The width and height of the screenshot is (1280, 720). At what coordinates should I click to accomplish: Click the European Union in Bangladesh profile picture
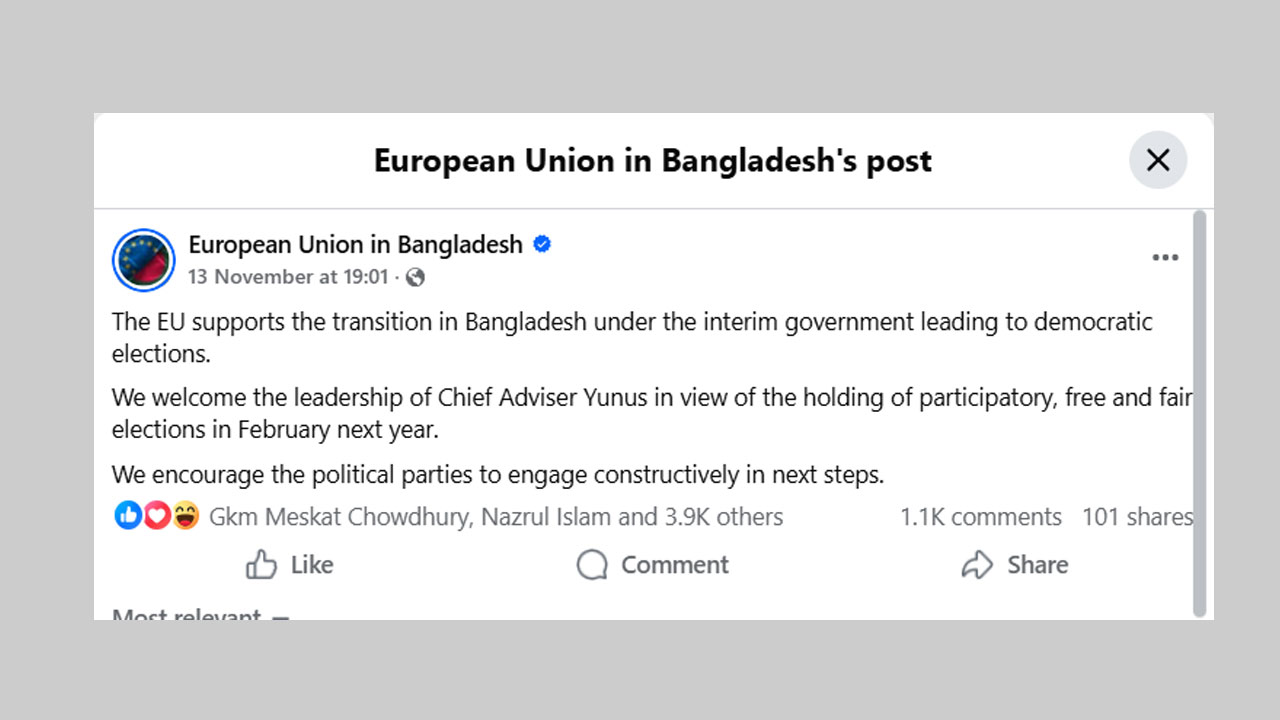144,260
